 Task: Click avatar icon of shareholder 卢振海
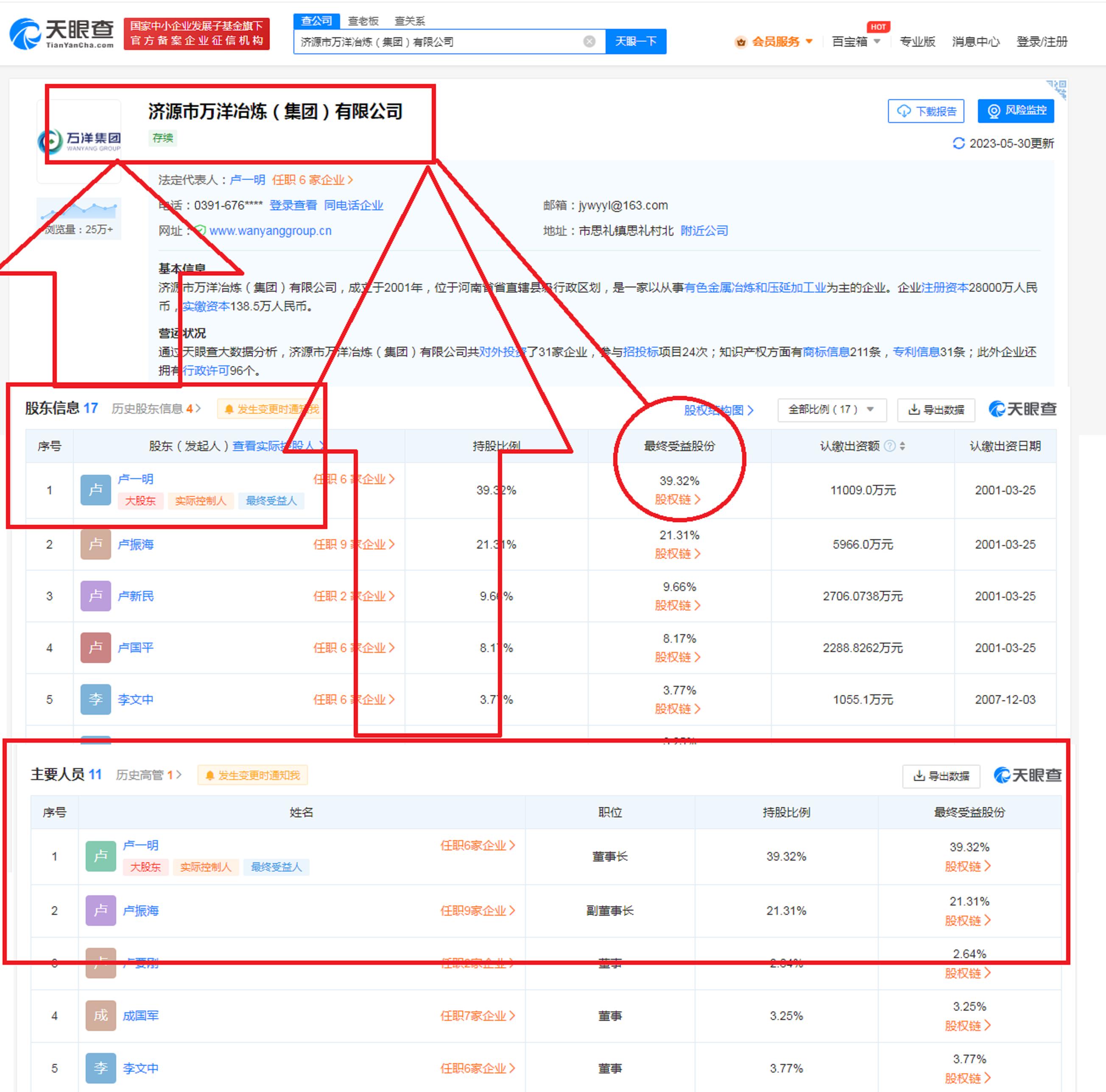pyautogui.click(x=95, y=544)
